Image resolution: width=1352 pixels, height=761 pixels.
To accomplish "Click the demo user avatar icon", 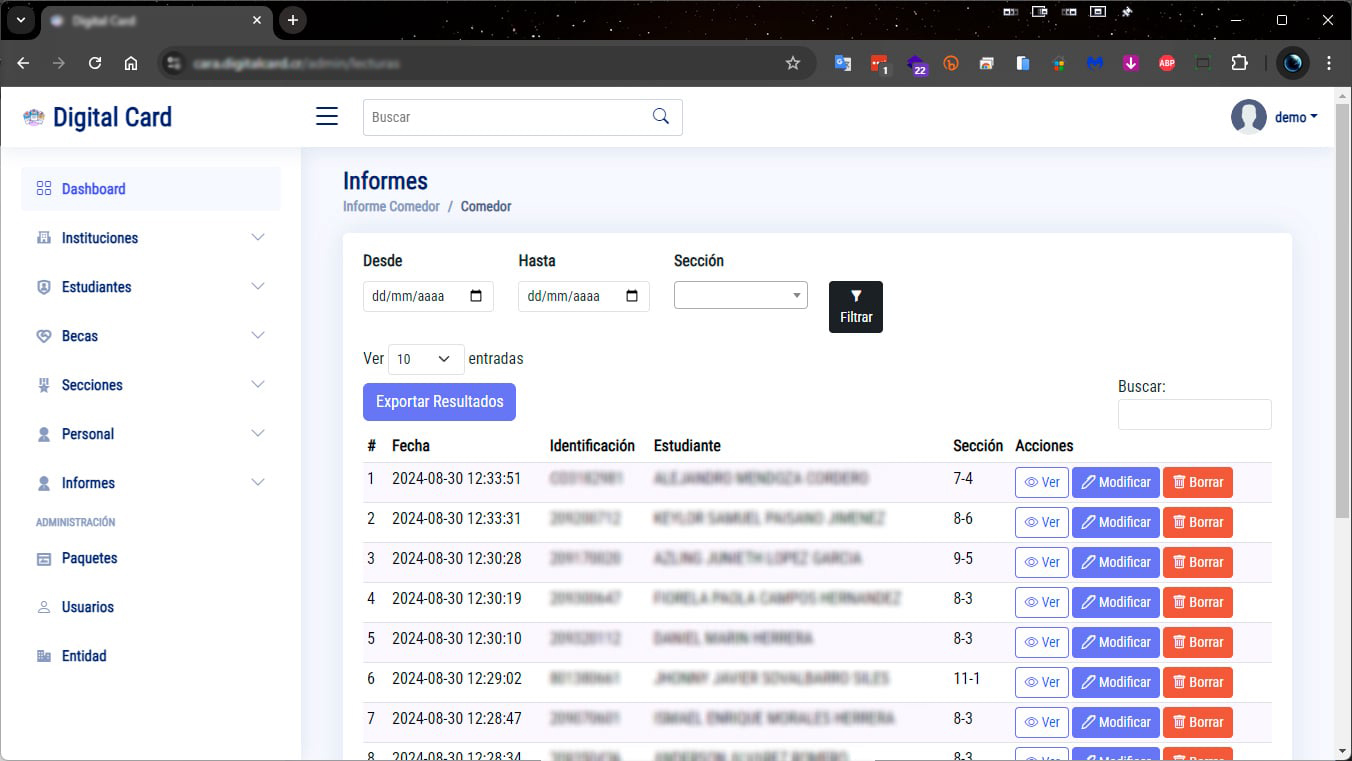I will [1248, 117].
